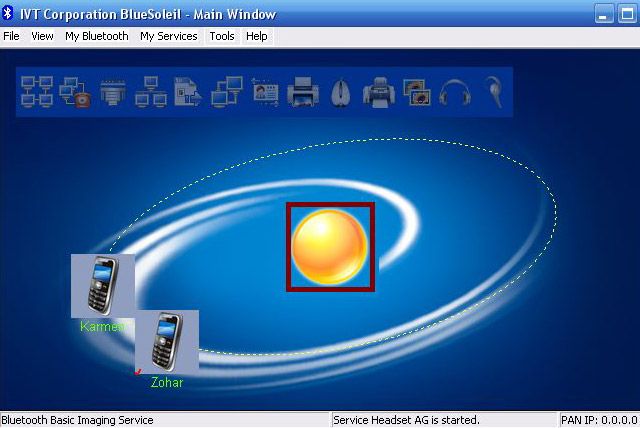
Task: Select the Bluetooth Fax service icon
Action: [379, 92]
